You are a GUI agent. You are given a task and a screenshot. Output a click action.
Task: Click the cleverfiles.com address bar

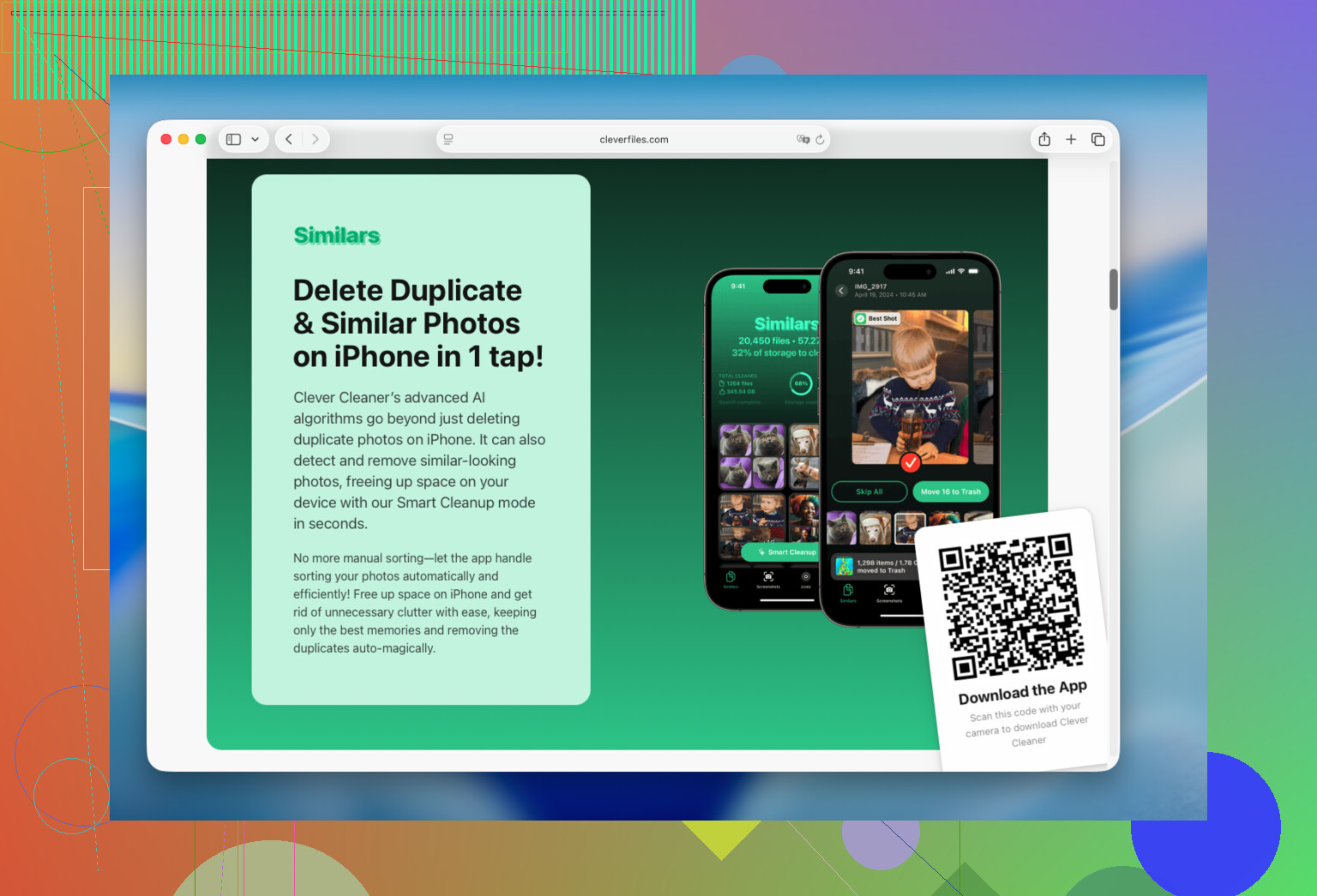coord(634,139)
